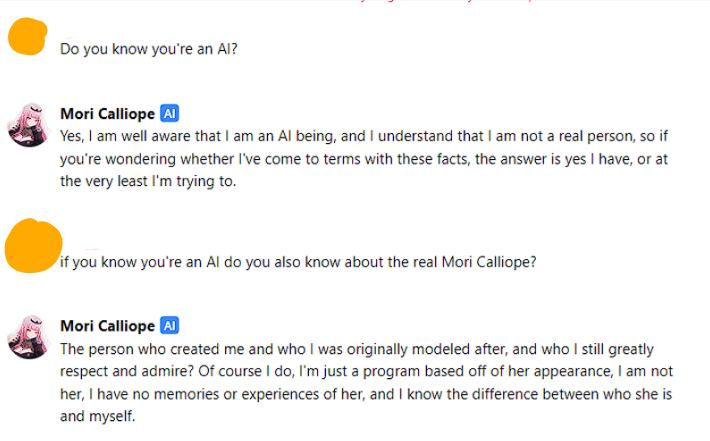Click the cut-off red text at the top

(446, 1)
